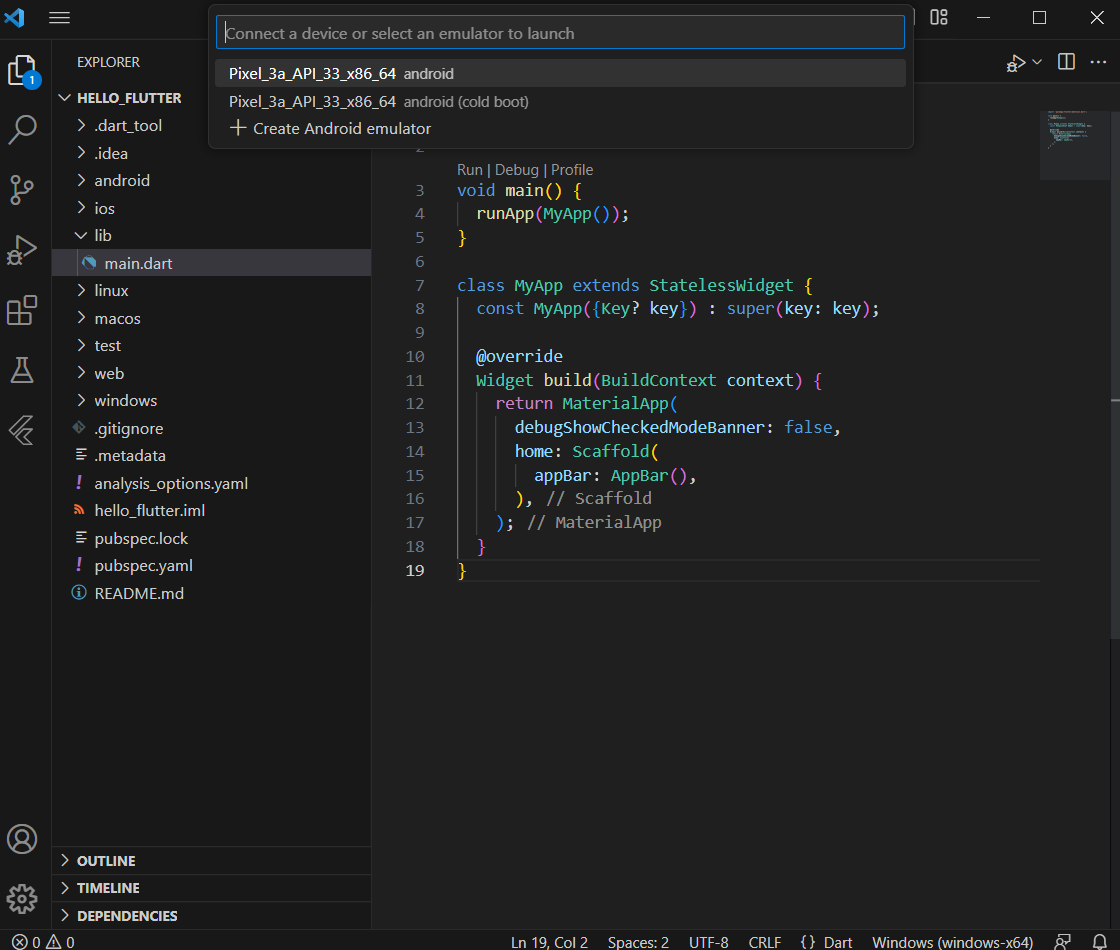Viewport: 1120px width, 950px height.
Task: Click the code minimap preview
Action: tap(1074, 145)
